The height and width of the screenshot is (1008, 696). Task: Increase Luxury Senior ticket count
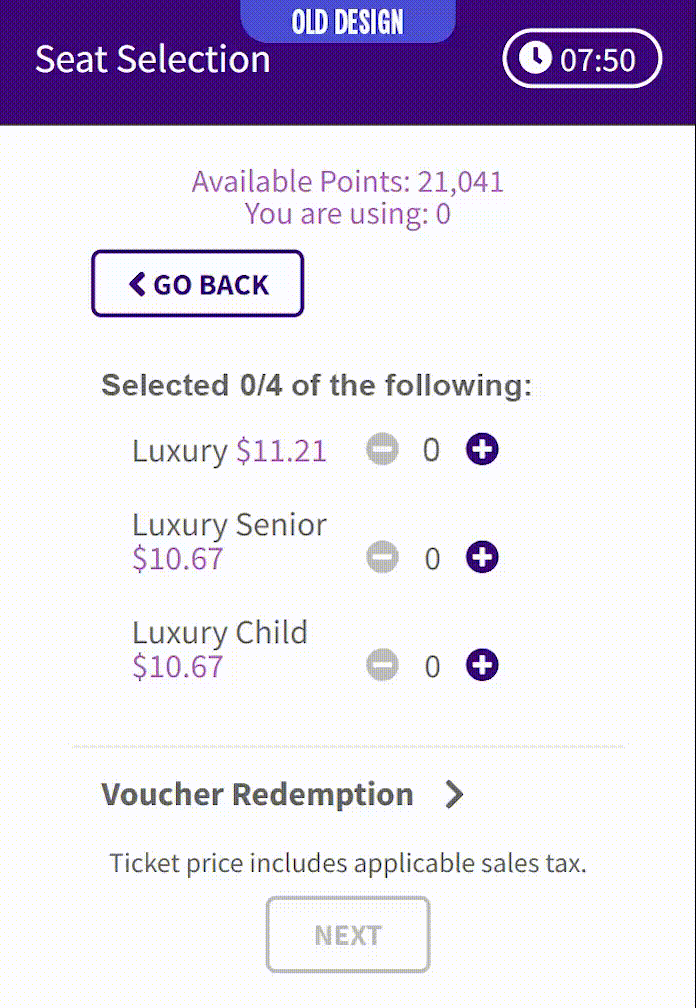(482, 557)
